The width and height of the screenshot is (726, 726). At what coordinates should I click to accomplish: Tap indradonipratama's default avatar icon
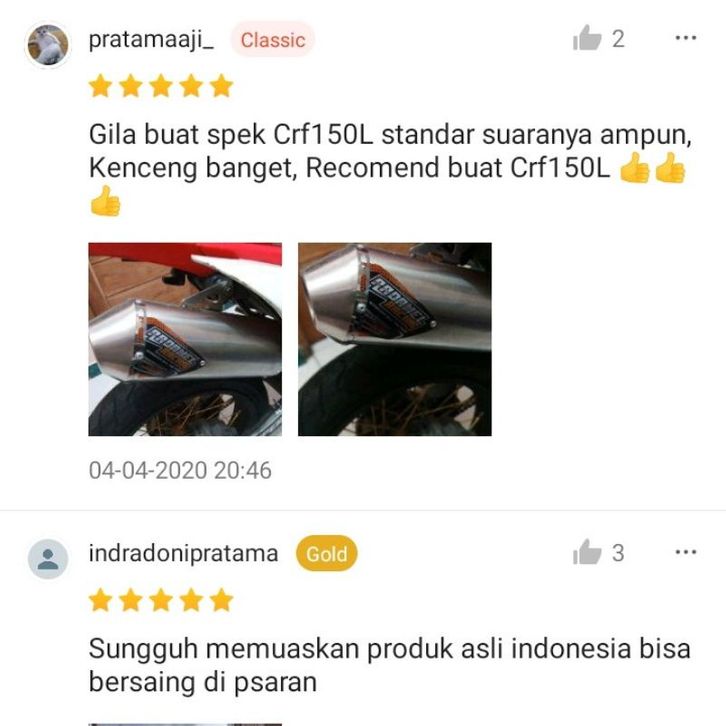(x=48, y=559)
